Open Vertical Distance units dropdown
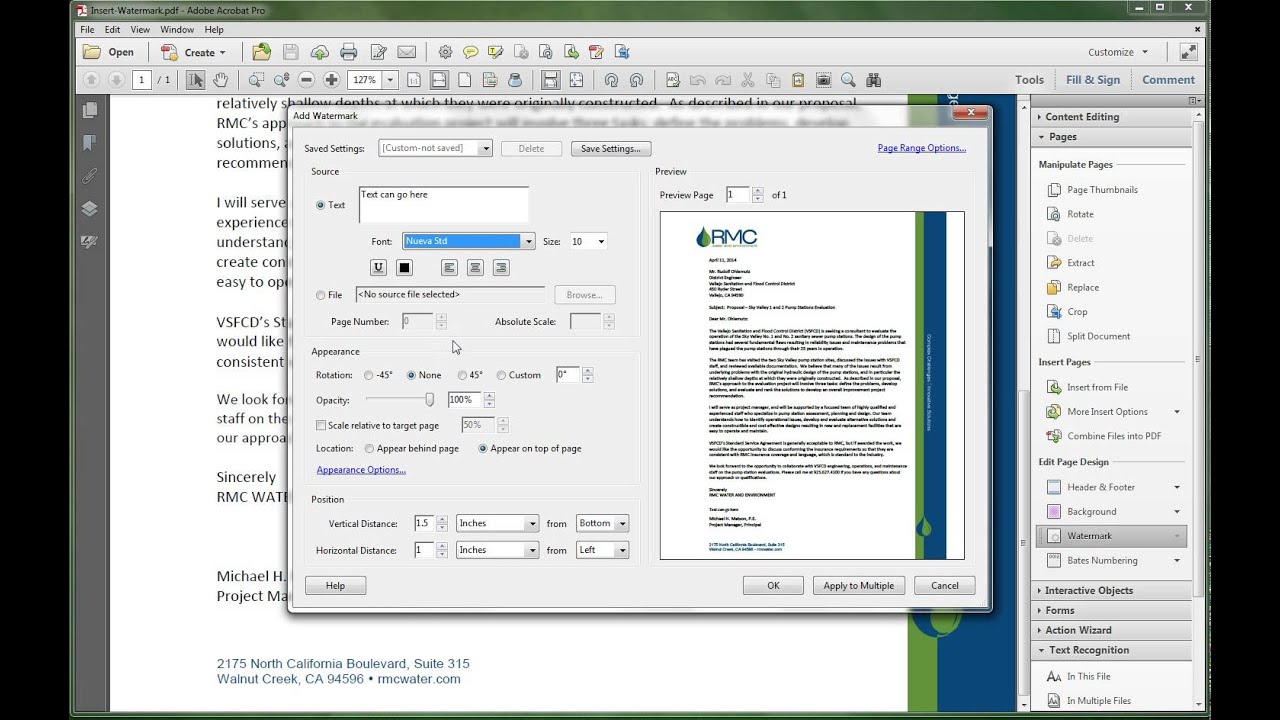 (497, 523)
